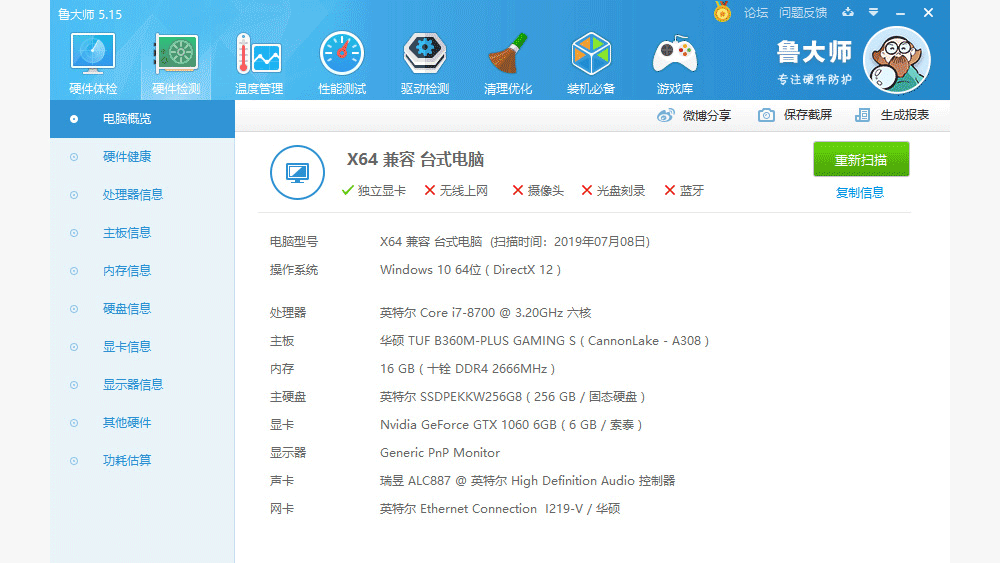Open 温度管理 temperature management icon
The height and width of the screenshot is (563, 1000).
tap(259, 64)
